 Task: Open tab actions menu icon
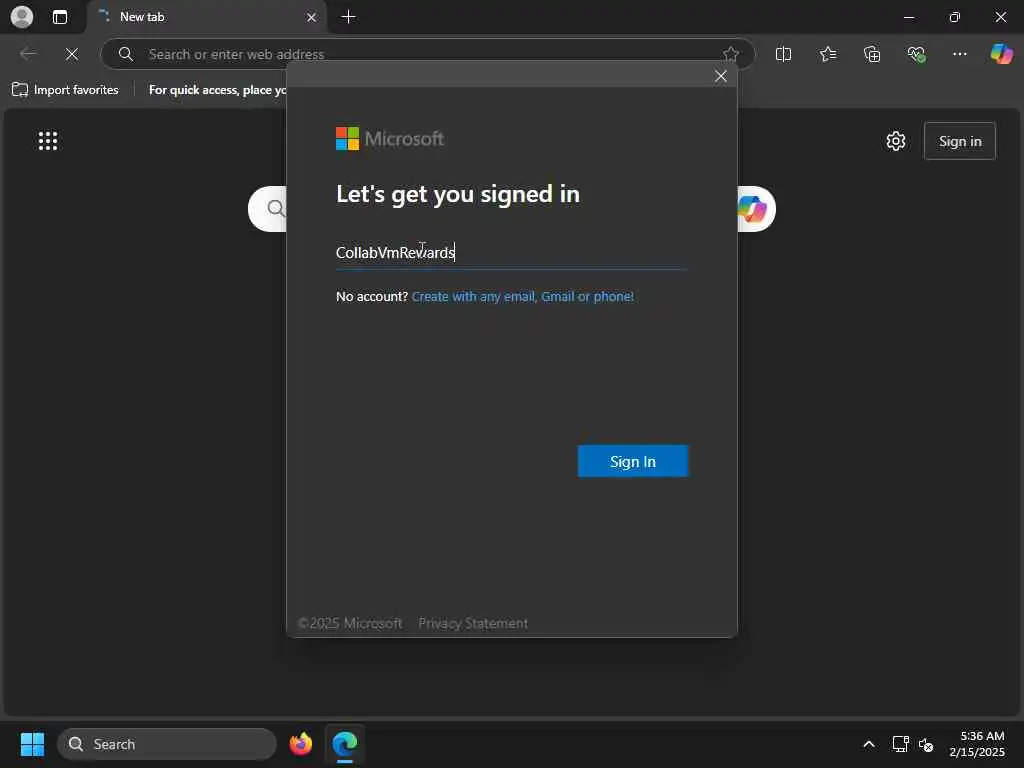tap(59, 17)
